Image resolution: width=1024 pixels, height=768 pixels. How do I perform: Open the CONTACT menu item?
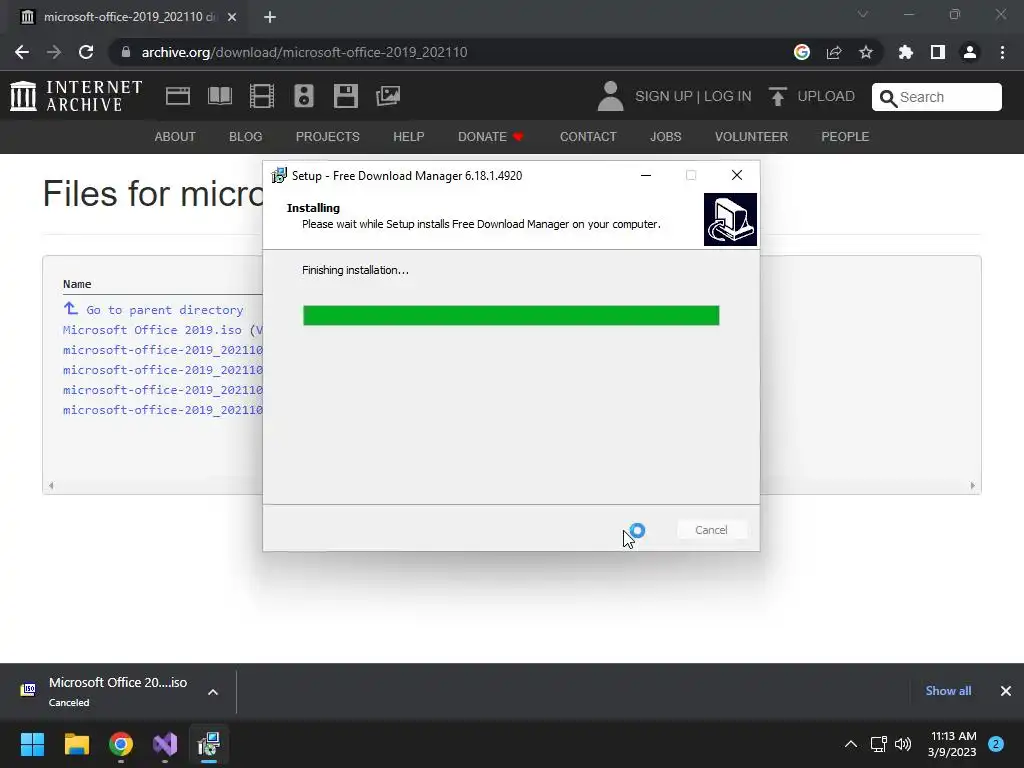[588, 136]
